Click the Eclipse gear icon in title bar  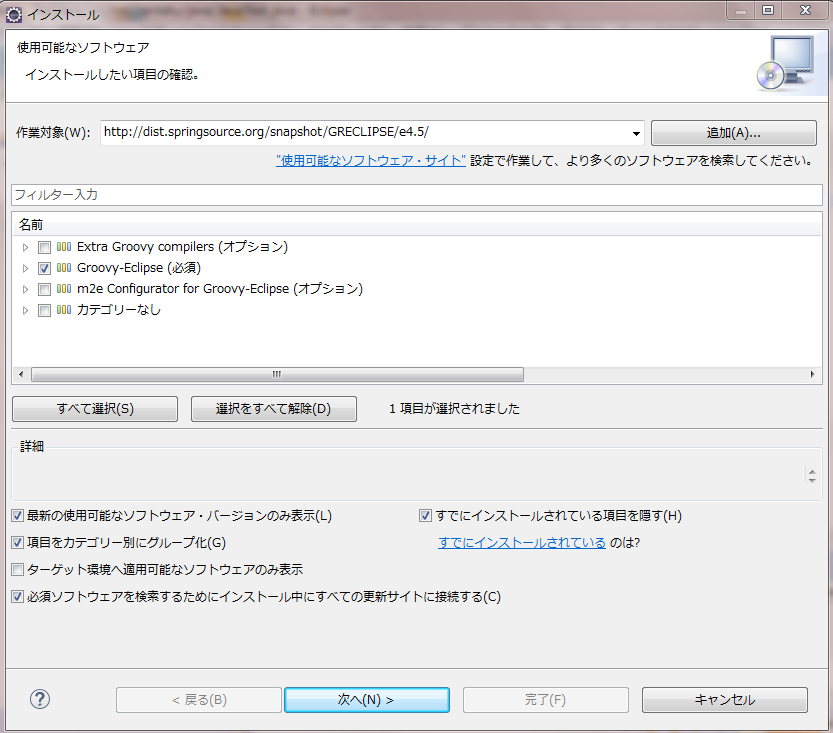[13, 14]
